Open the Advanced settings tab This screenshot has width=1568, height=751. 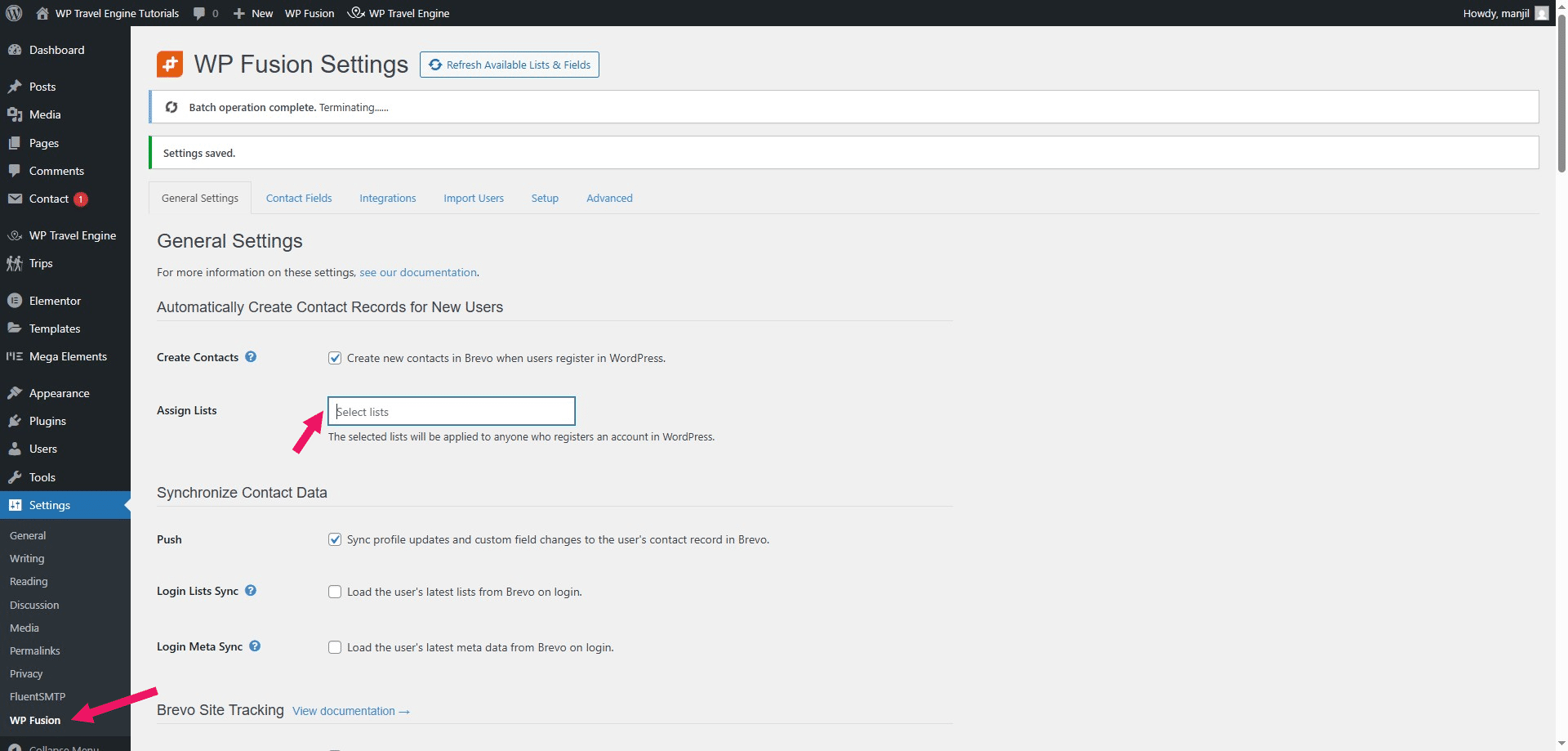click(609, 198)
